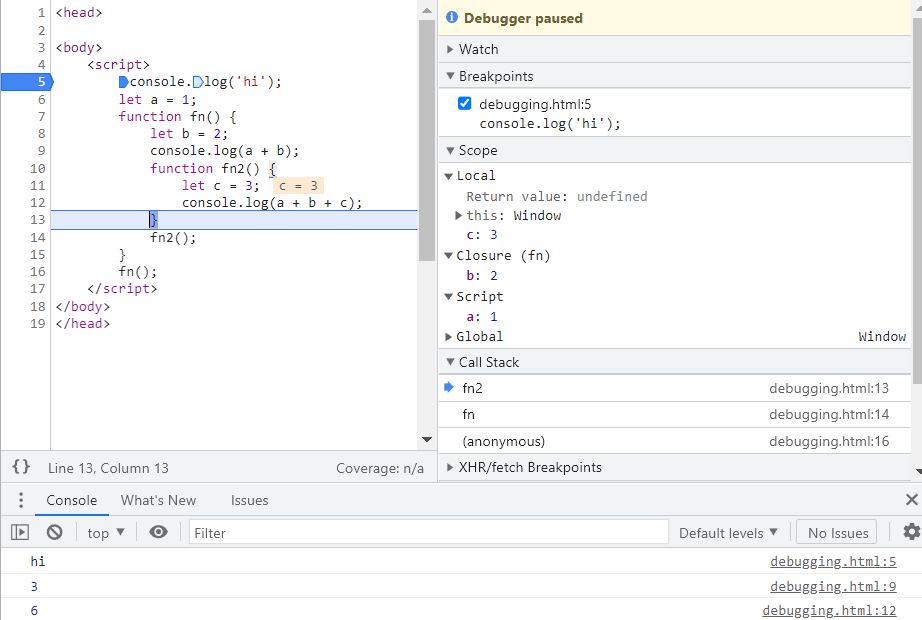This screenshot has height=620, width=922.
Task: Collapse the Closure (fn) scope
Action: 449,255
